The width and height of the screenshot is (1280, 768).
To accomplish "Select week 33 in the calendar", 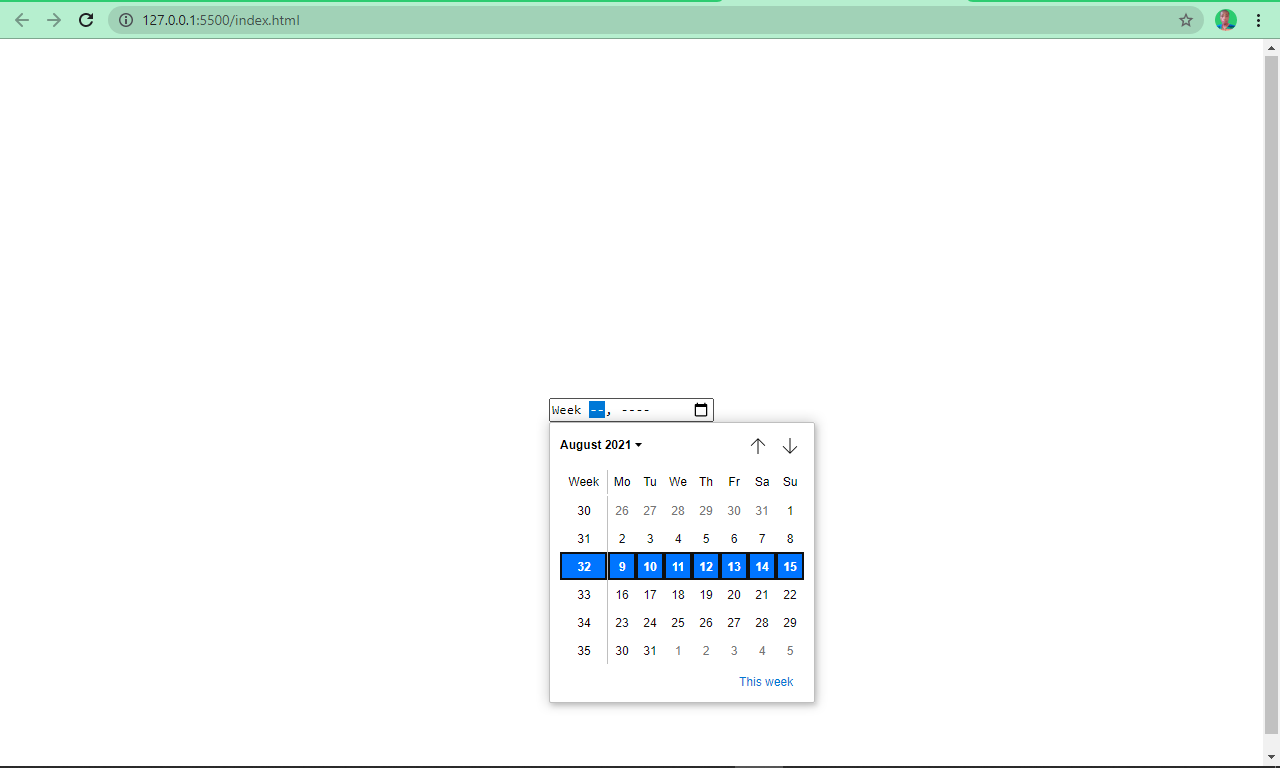I will tap(584, 595).
